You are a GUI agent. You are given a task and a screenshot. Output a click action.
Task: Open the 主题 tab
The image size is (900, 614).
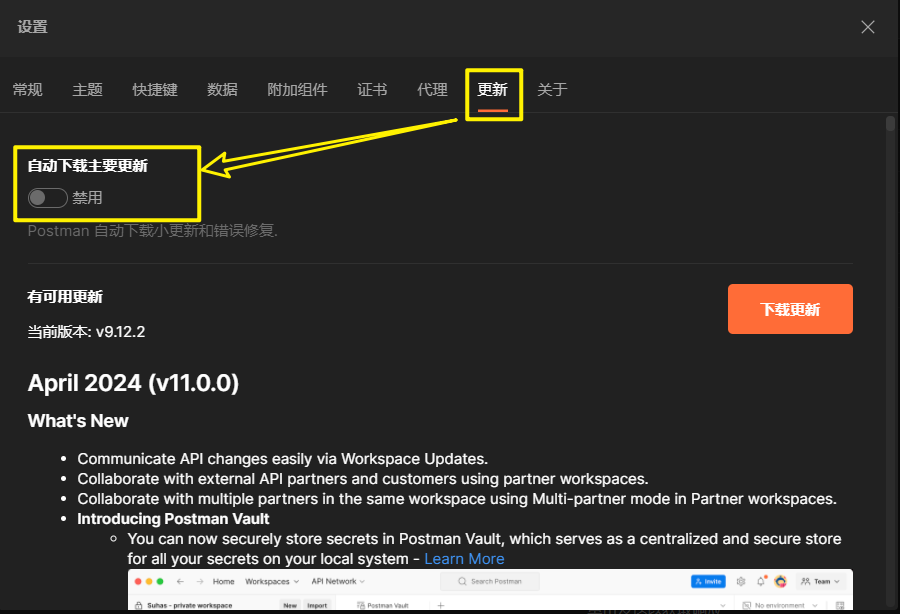point(88,90)
